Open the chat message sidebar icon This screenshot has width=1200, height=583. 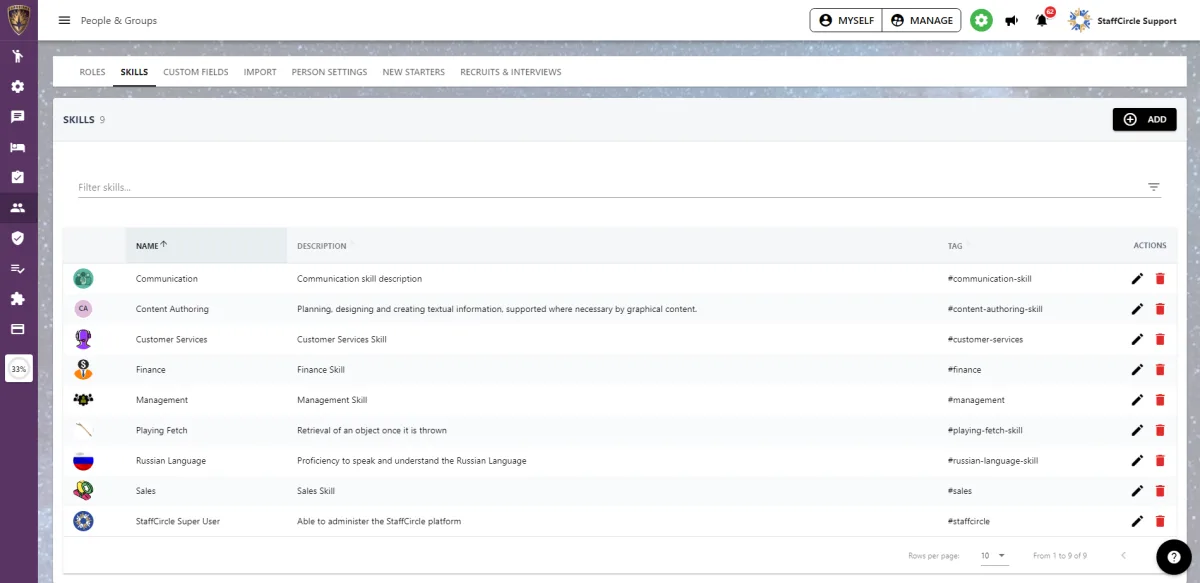coord(17,117)
